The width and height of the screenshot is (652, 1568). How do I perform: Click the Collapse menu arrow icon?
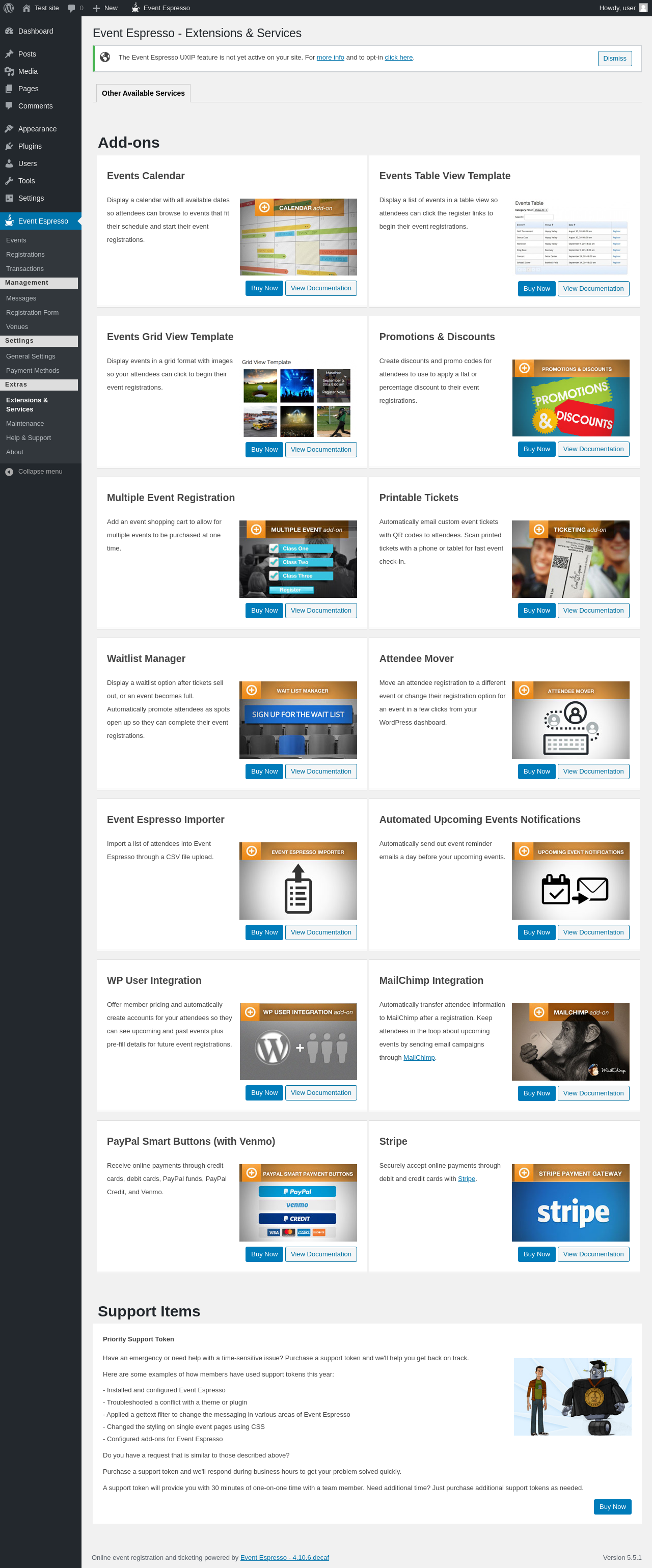[x=9, y=472]
